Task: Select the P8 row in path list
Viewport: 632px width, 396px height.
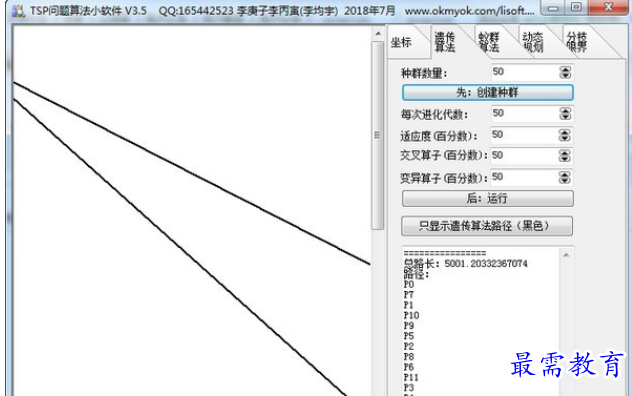Action: click(x=409, y=357)
